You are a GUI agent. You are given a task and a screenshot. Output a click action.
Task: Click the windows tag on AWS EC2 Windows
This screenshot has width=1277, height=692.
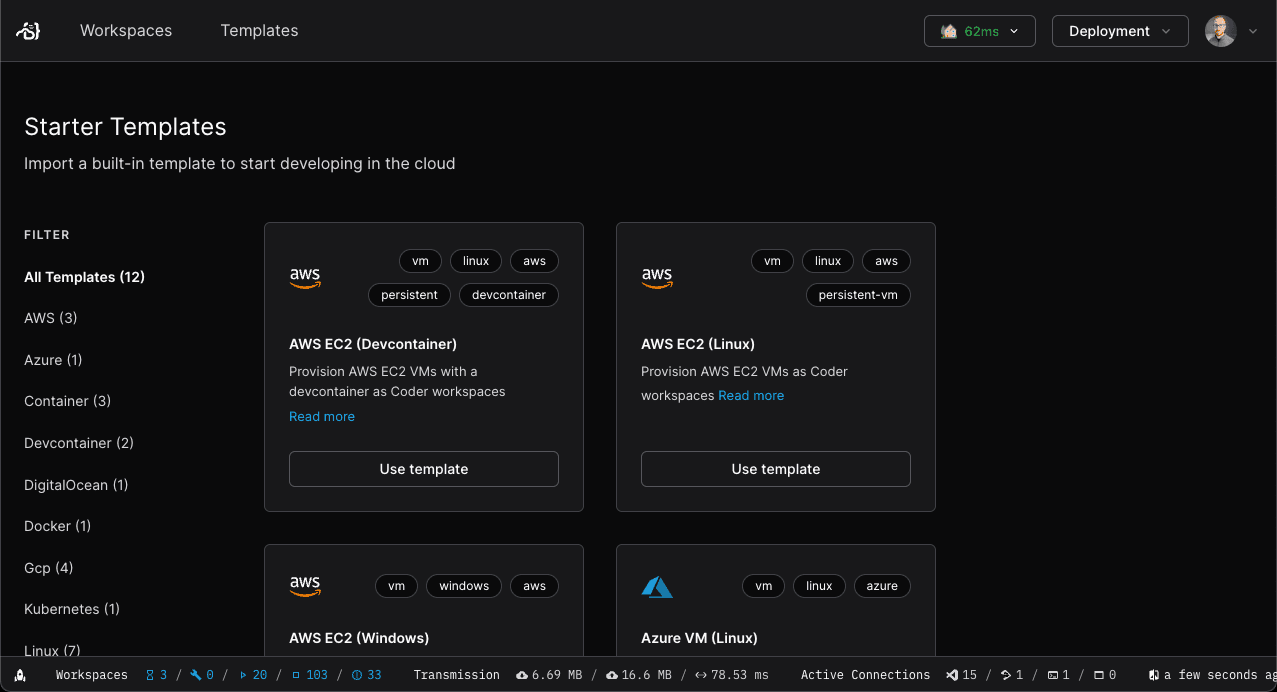point(464,586)
